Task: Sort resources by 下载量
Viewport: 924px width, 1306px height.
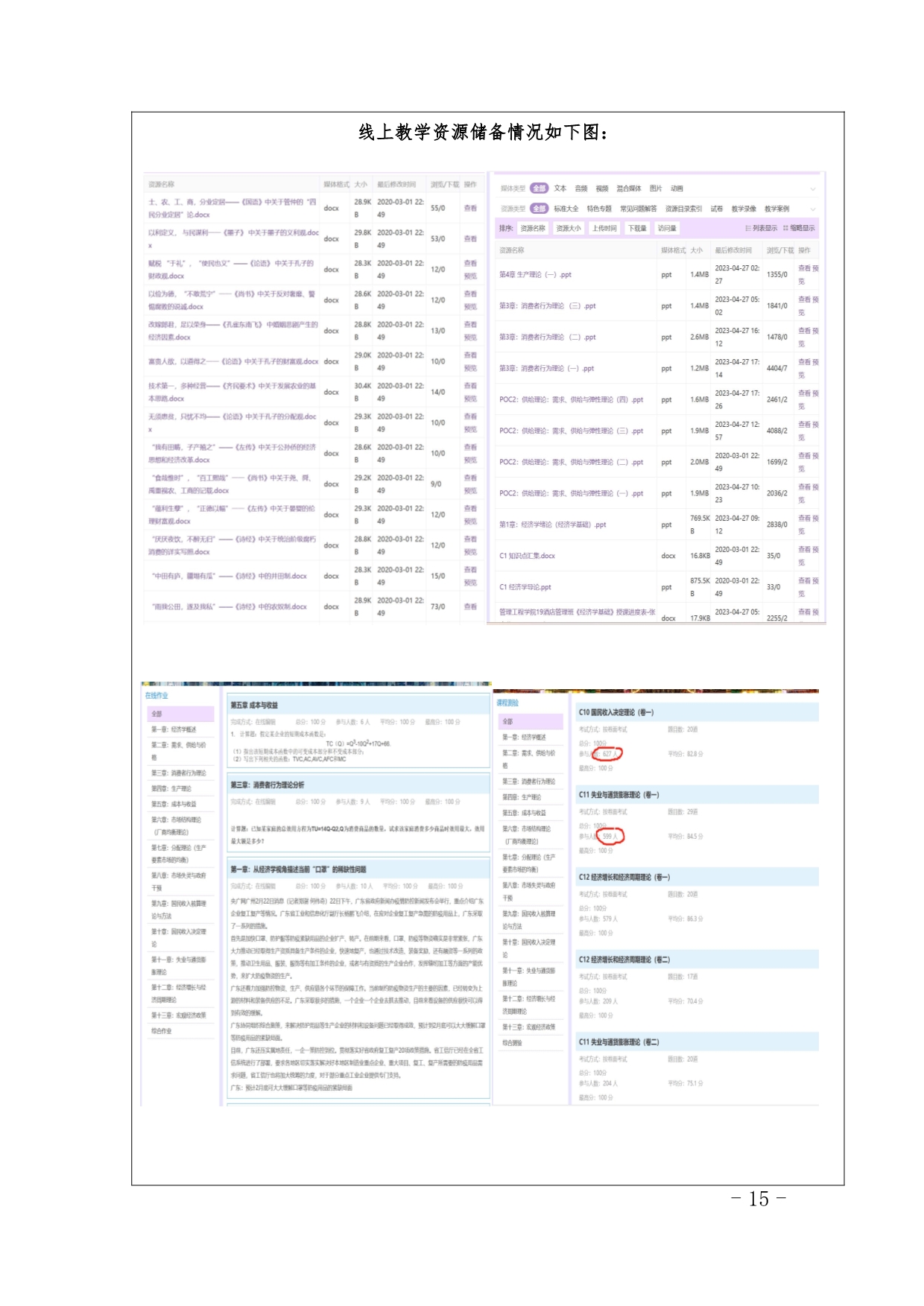Action: tap(636, 228)
